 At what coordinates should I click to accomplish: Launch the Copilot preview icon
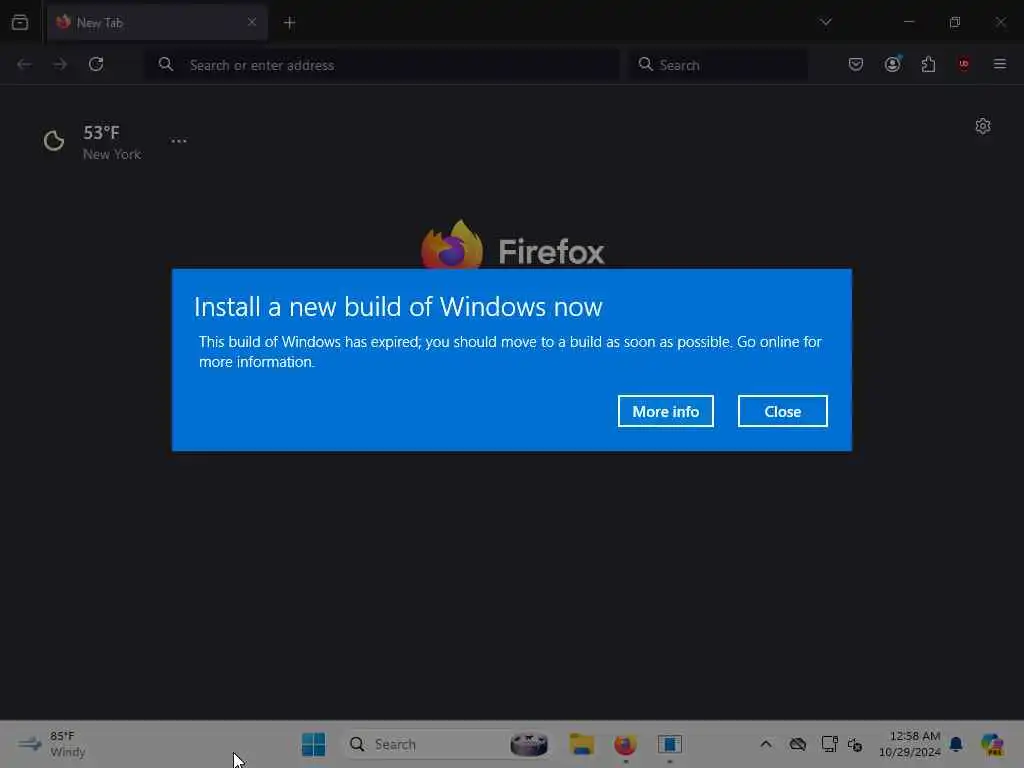tap(992, 744)
